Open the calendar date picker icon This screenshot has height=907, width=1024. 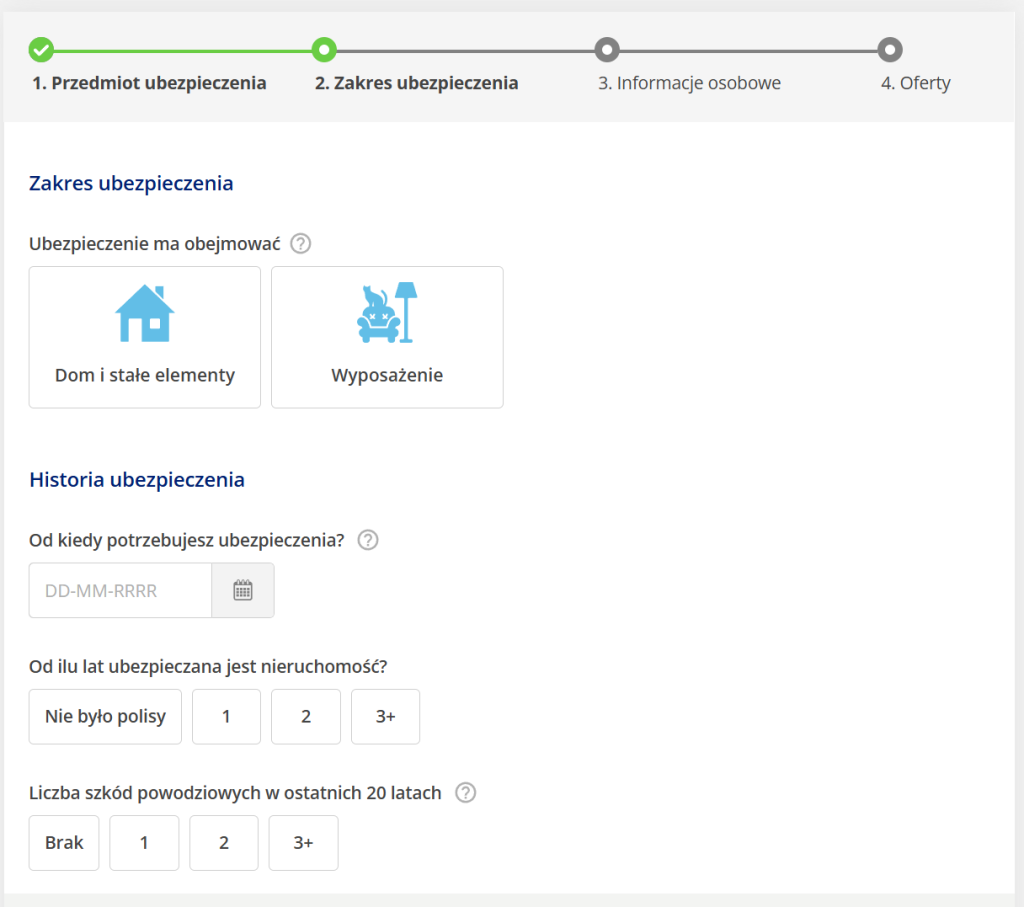click(243, 590)
